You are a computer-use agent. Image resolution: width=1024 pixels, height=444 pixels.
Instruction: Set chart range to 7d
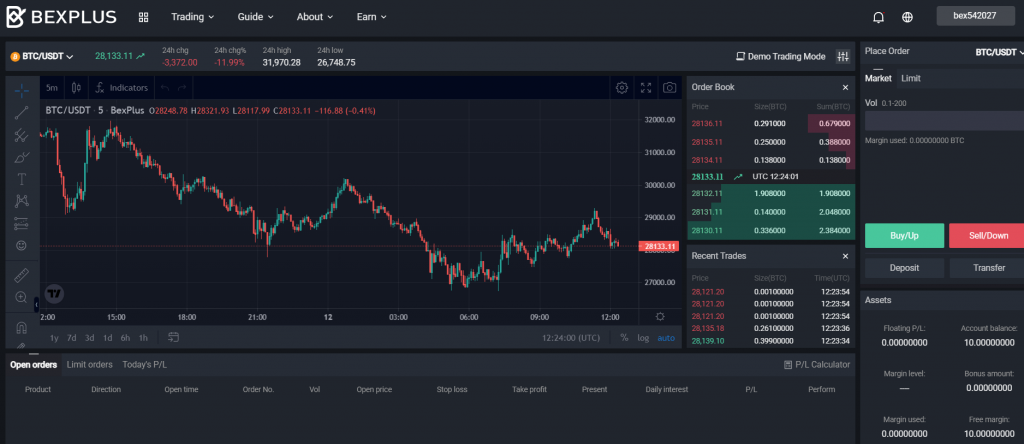pyautogui.click(x=72, y=338)
